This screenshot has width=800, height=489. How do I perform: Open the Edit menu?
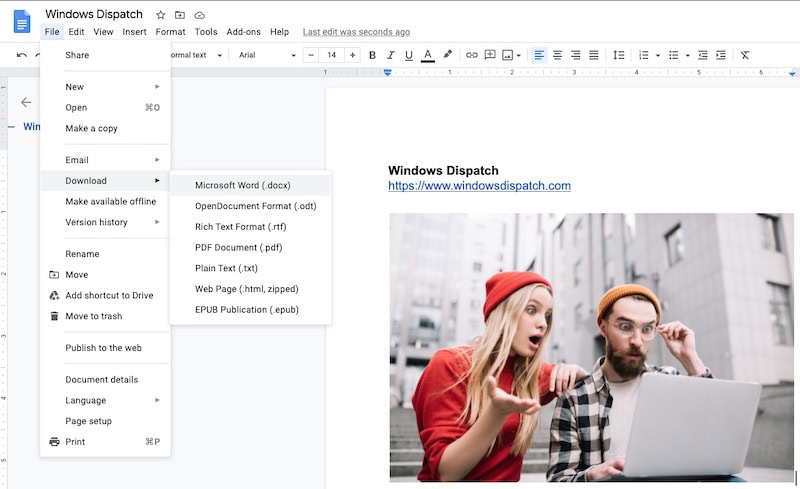coord(76,32)
